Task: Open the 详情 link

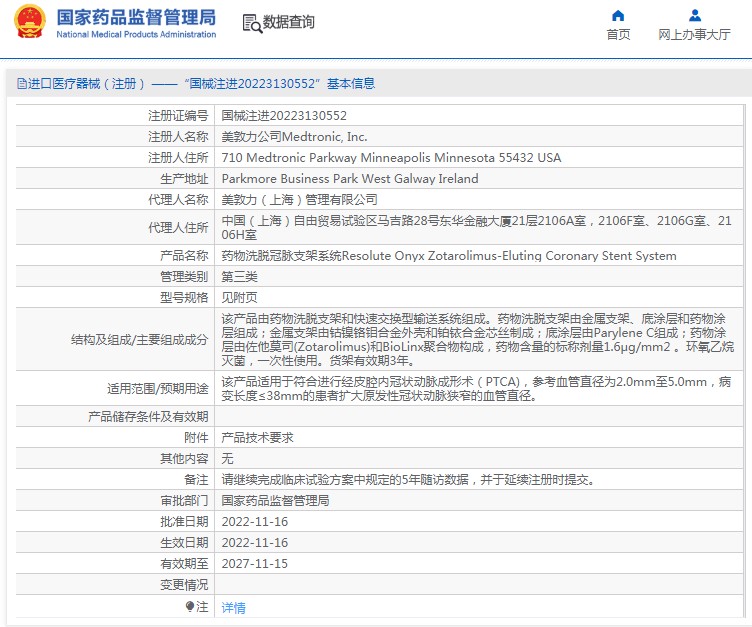Action: tap(233, 607)
